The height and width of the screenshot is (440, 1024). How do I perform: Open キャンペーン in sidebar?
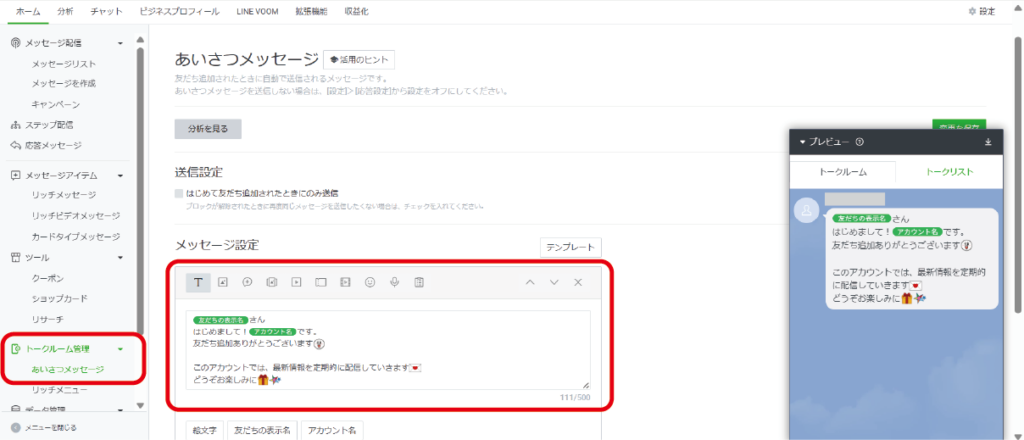(56, 104)
